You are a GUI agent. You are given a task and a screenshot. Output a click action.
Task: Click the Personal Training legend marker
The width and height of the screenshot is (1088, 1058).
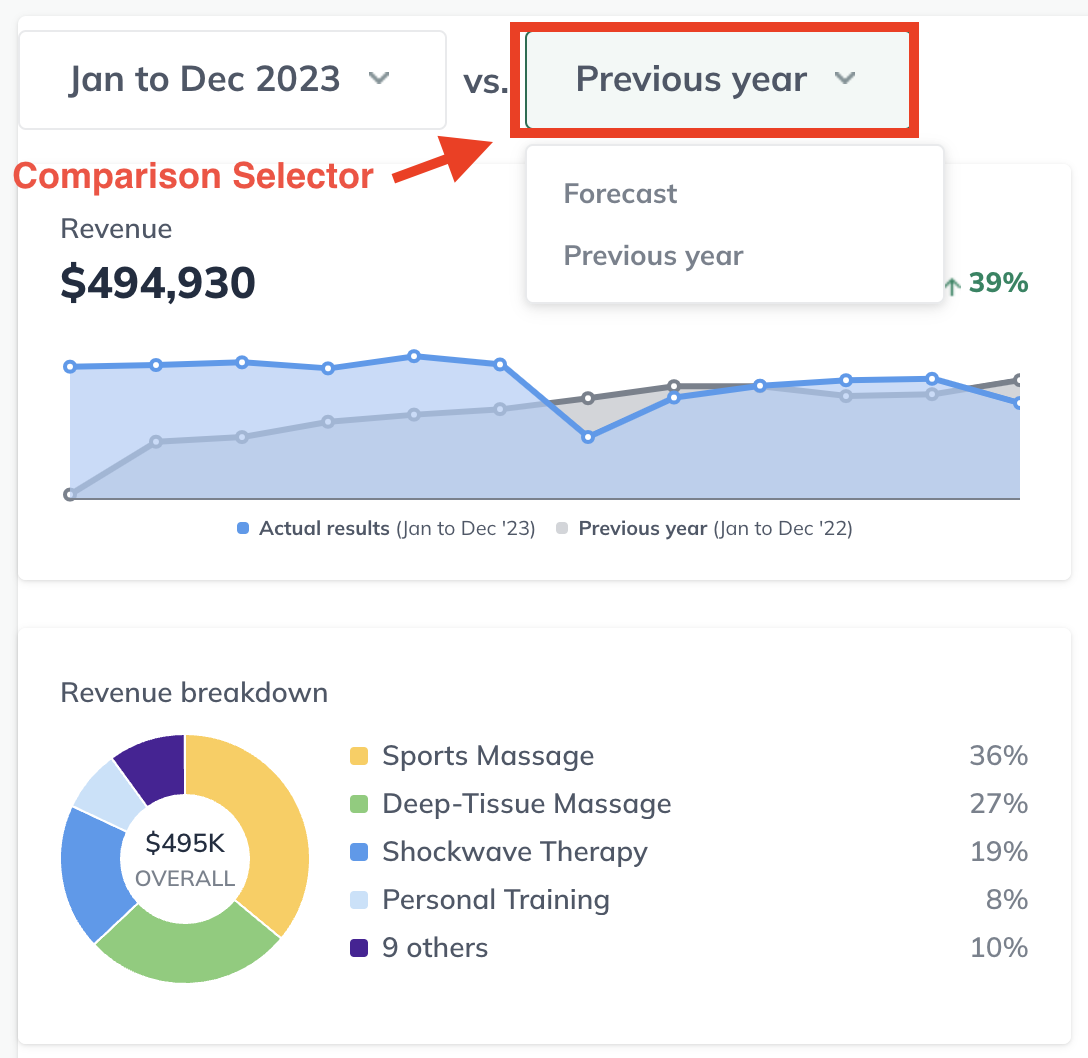[x=361, y=900]
